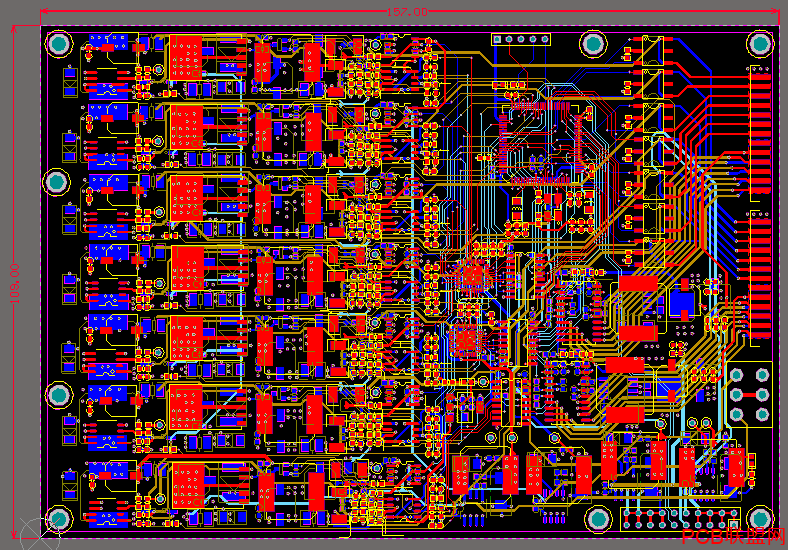Click the upper right edge connector pads
788x550 pixels.
[x=760, y=130]
